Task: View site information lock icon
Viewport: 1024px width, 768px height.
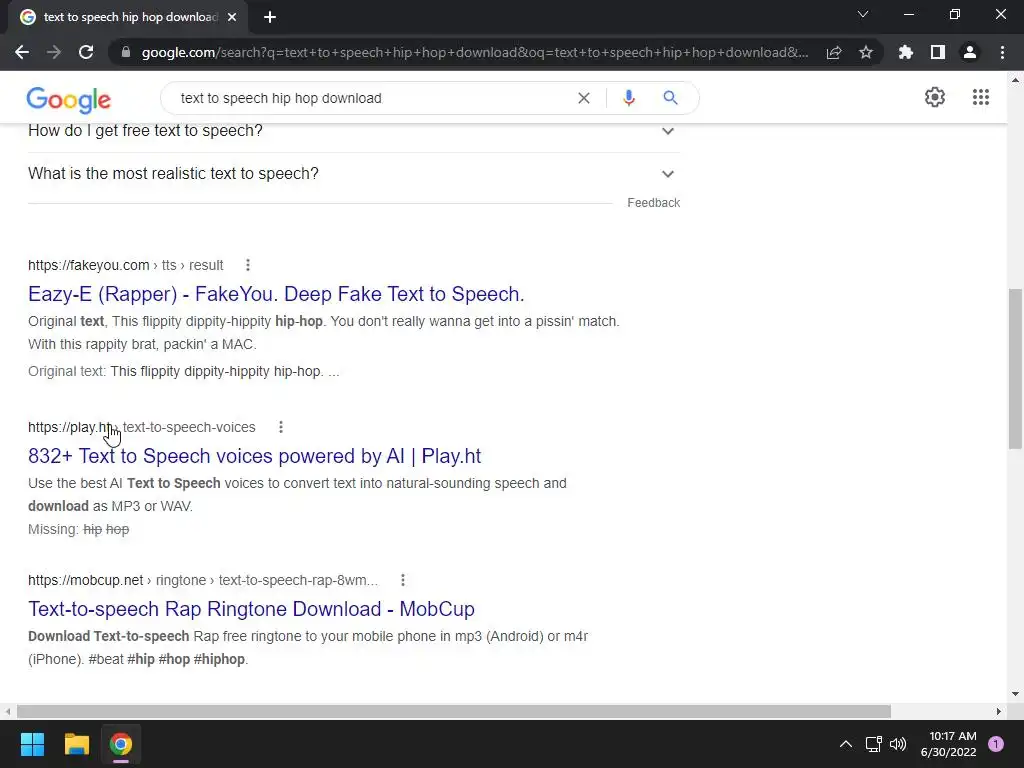Action: point(126,52)
